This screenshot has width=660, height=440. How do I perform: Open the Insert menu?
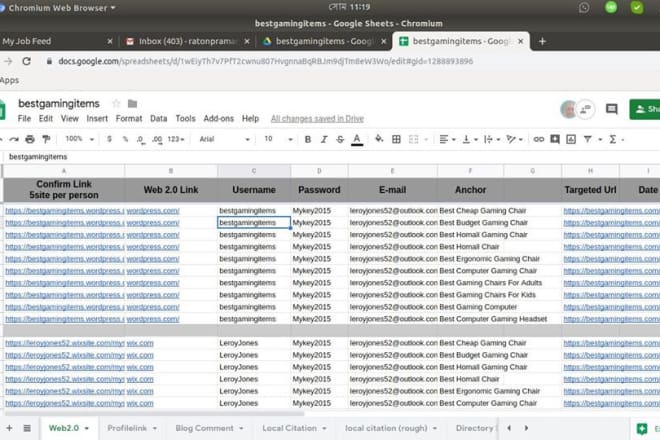pos(97,119)
